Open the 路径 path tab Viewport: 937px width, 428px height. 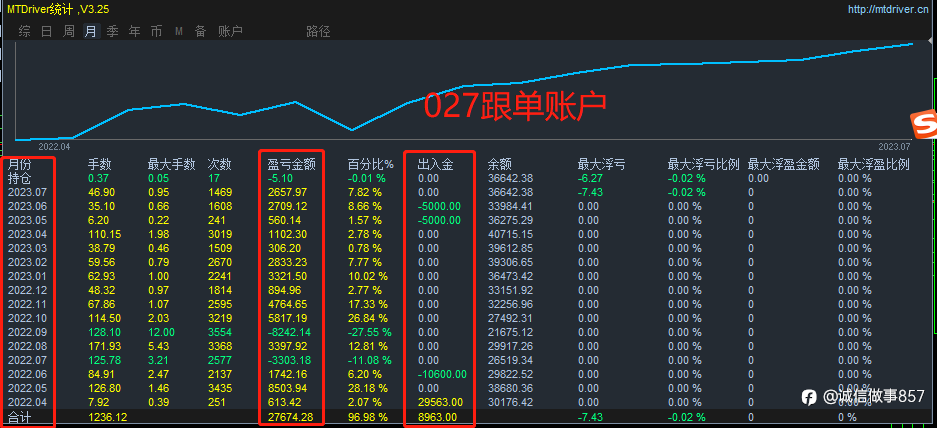coord(318,31)
